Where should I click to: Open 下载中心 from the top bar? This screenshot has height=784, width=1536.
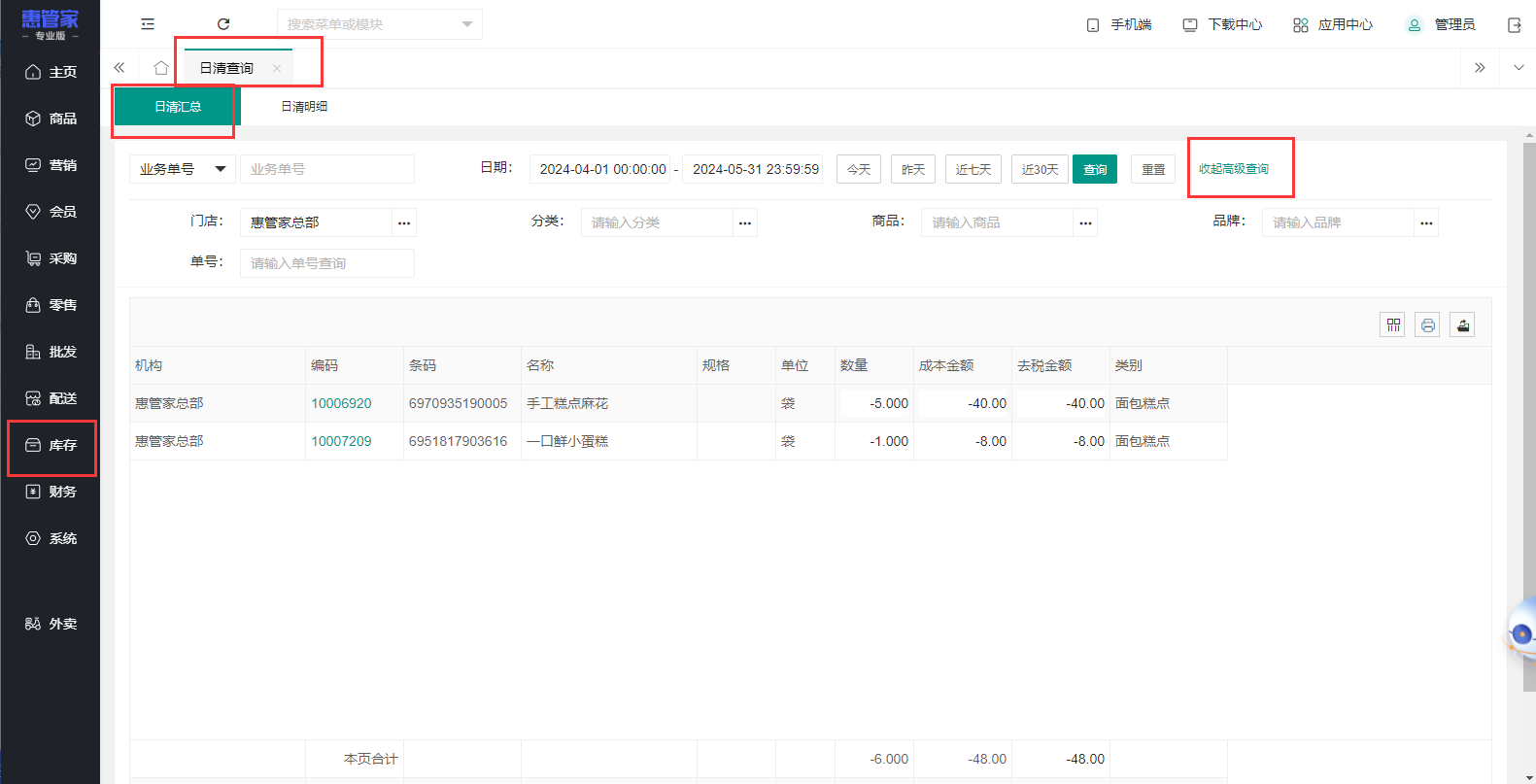1222,24
